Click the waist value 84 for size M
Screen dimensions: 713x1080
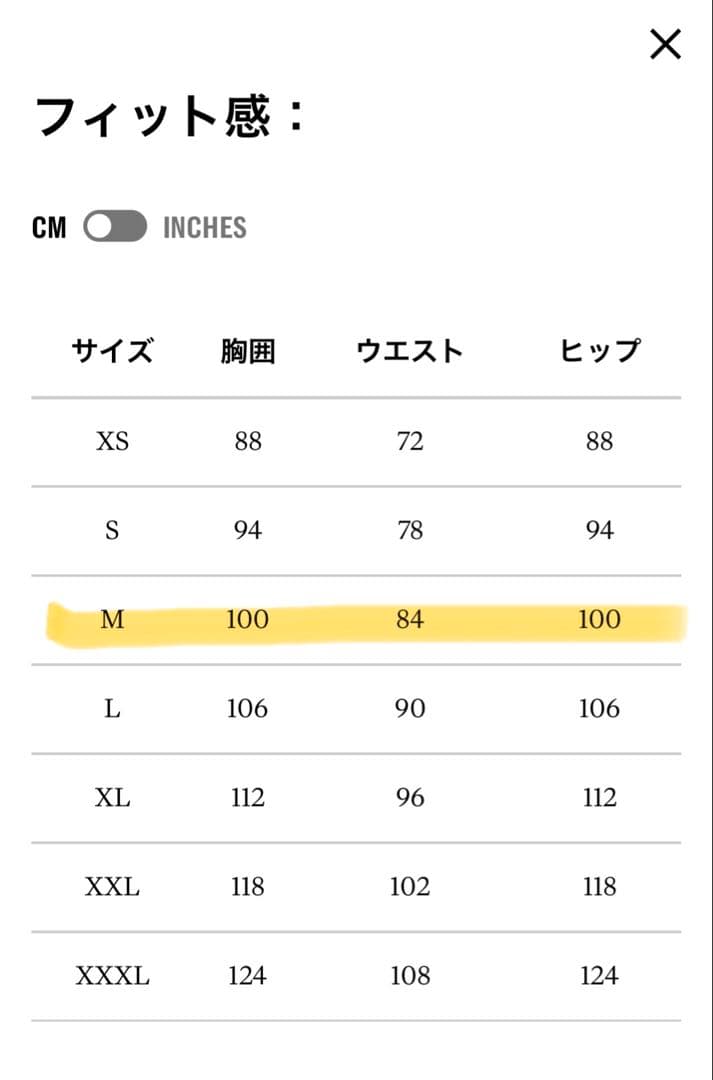pos(409,620)
